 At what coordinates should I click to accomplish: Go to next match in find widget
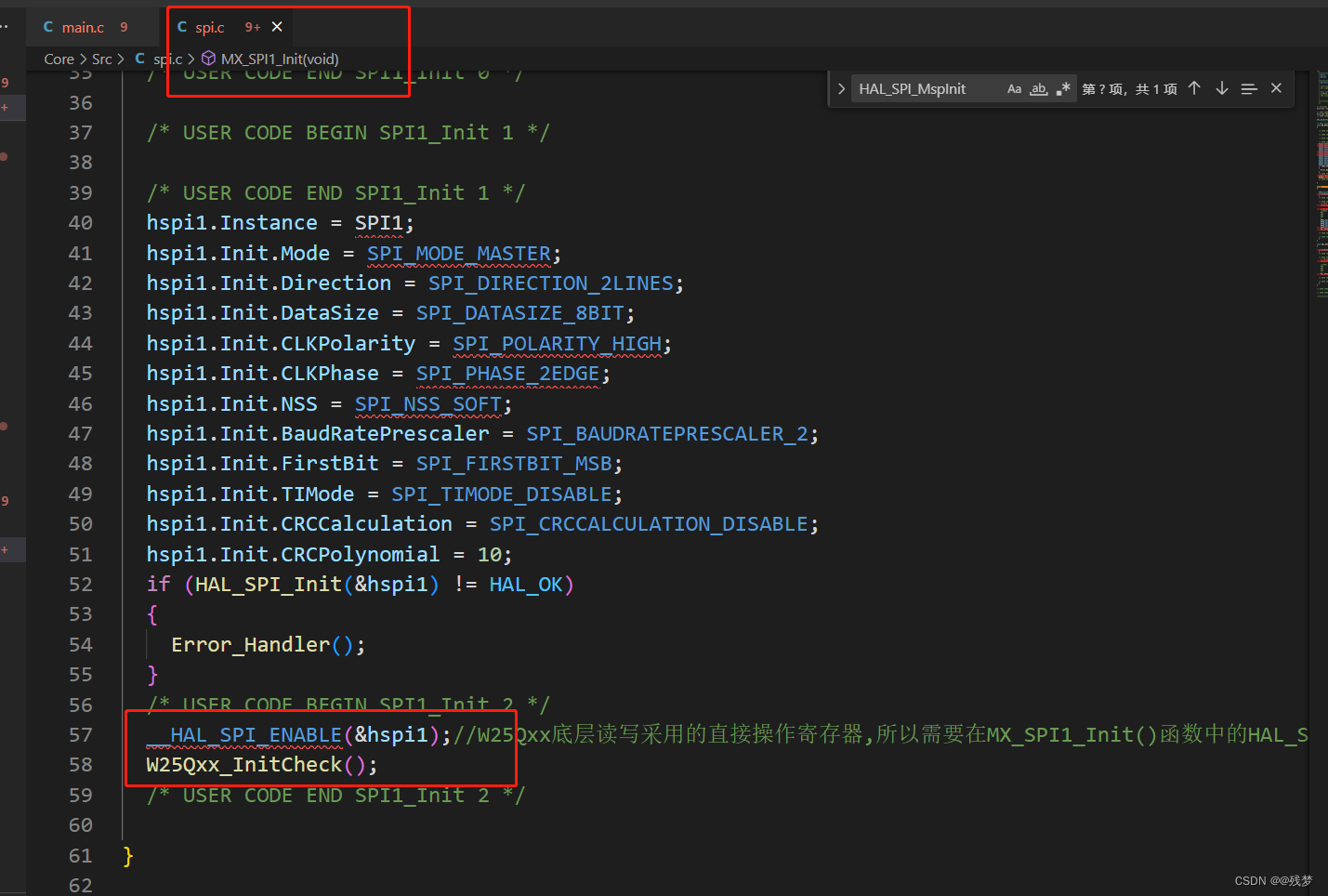1222,88
